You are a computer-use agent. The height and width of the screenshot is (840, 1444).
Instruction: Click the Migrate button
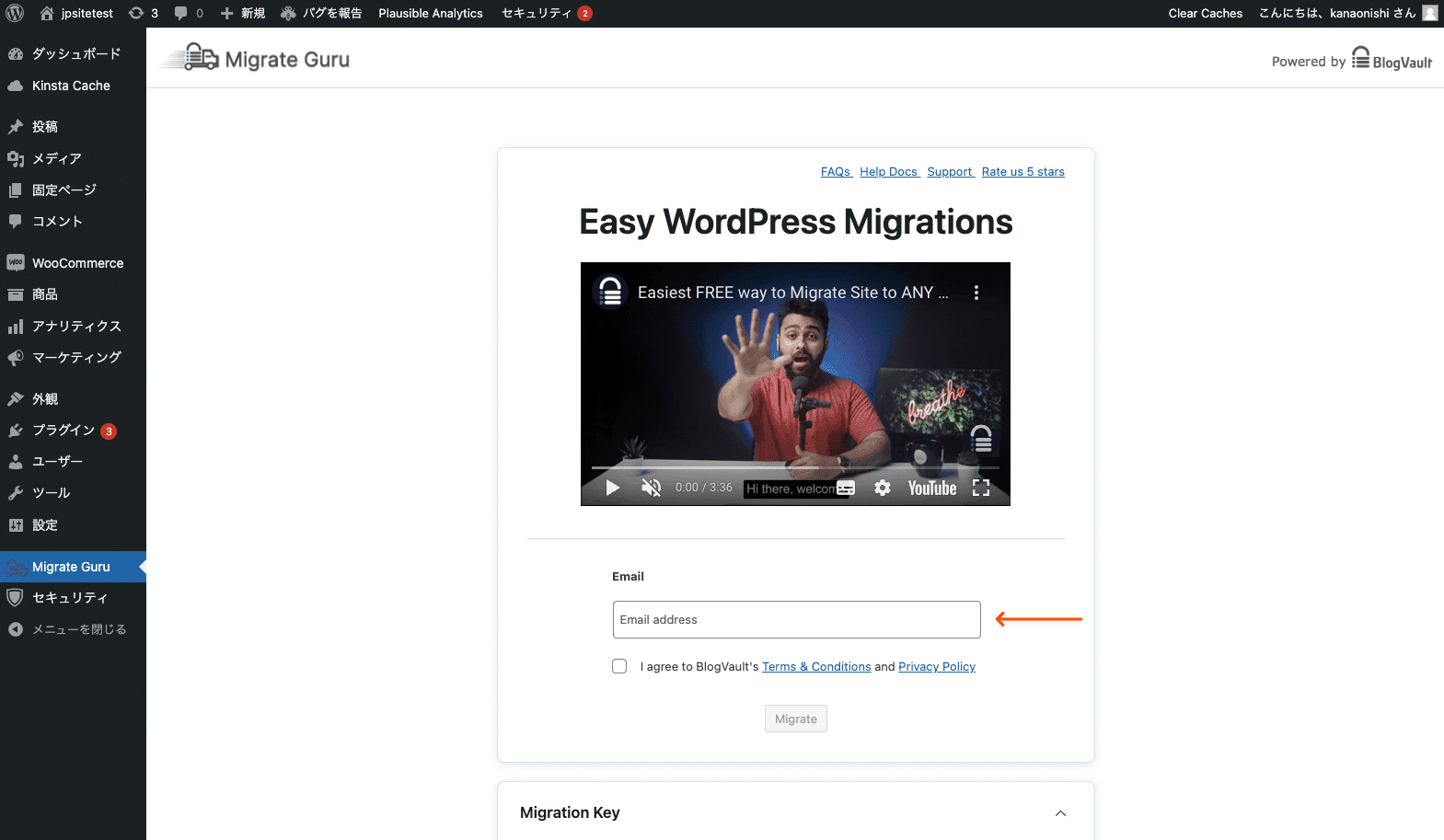coord(795,719)
